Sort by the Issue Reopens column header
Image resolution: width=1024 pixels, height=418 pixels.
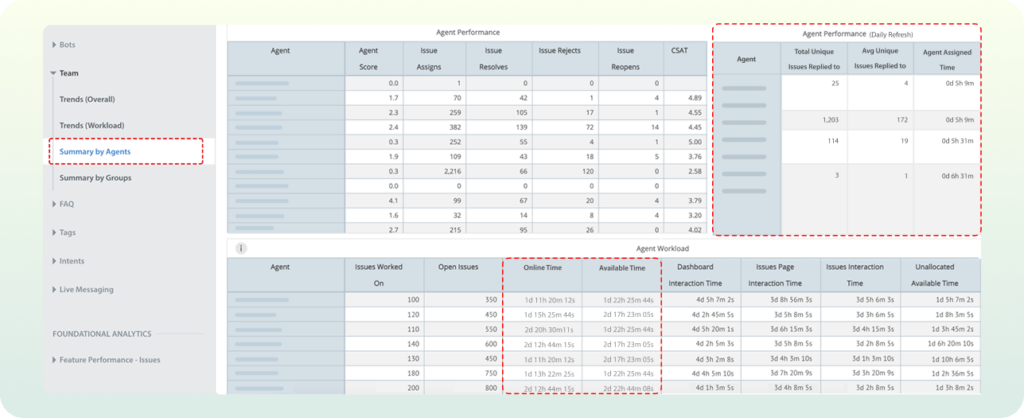(x=630, y=59)
